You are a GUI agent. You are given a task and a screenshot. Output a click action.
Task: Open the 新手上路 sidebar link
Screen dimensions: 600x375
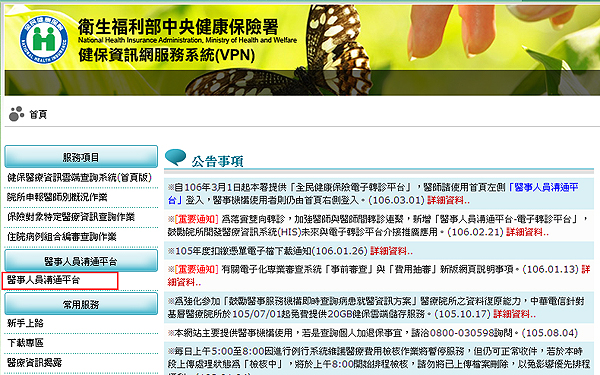(x=25, y=323)
